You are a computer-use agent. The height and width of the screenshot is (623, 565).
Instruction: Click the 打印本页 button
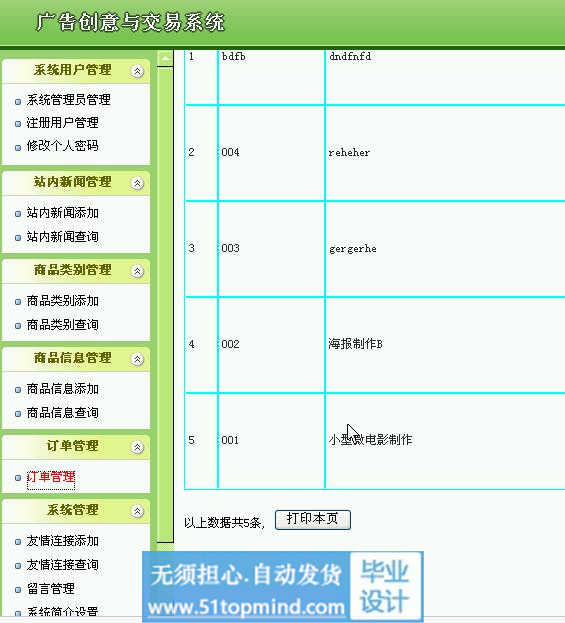(x=313, y=520)
